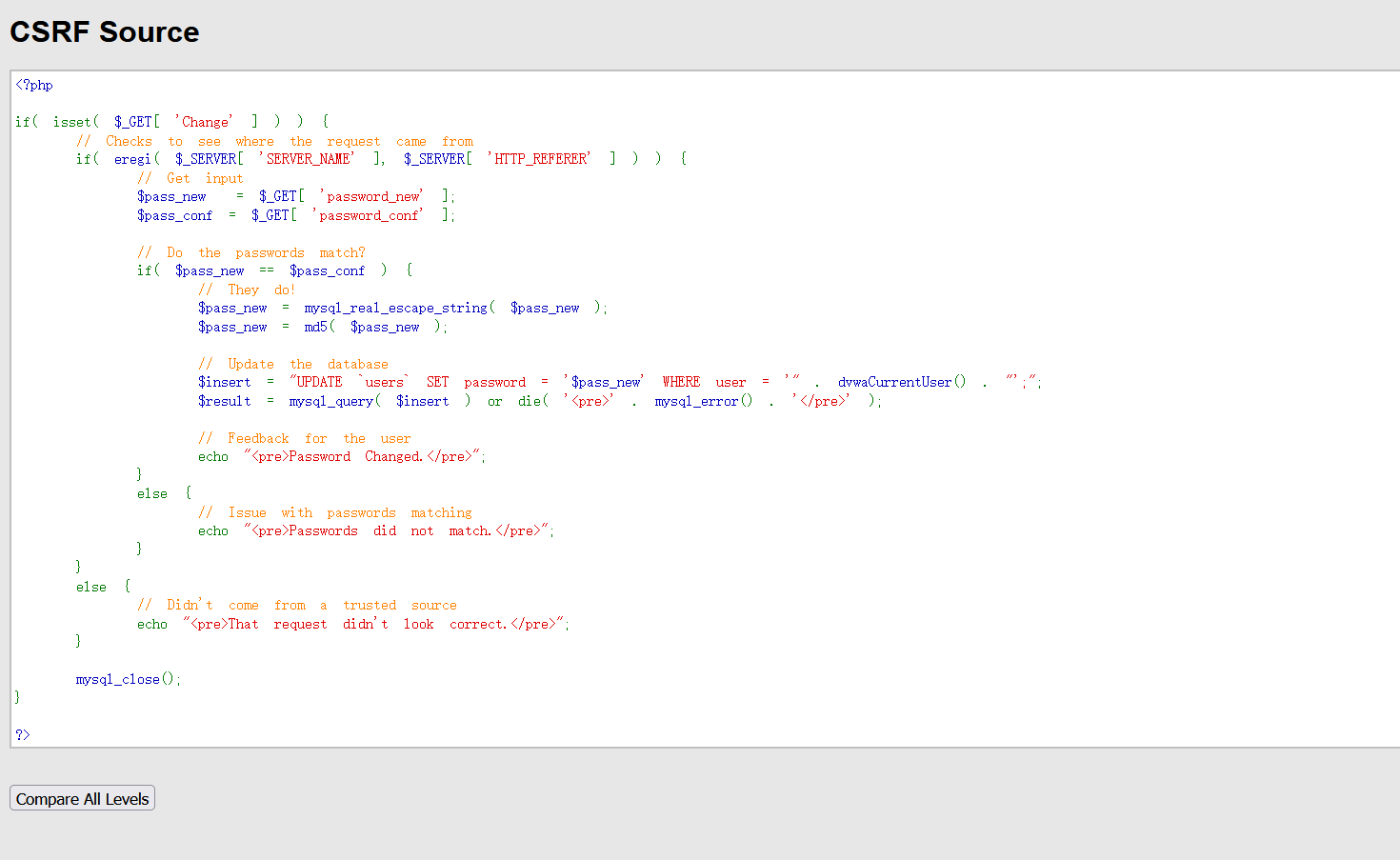The width and height of the screenshot is (1400, 860).
Task: Click dvwaCurrentUser() in the query line
Action: (x=902, y=382)
